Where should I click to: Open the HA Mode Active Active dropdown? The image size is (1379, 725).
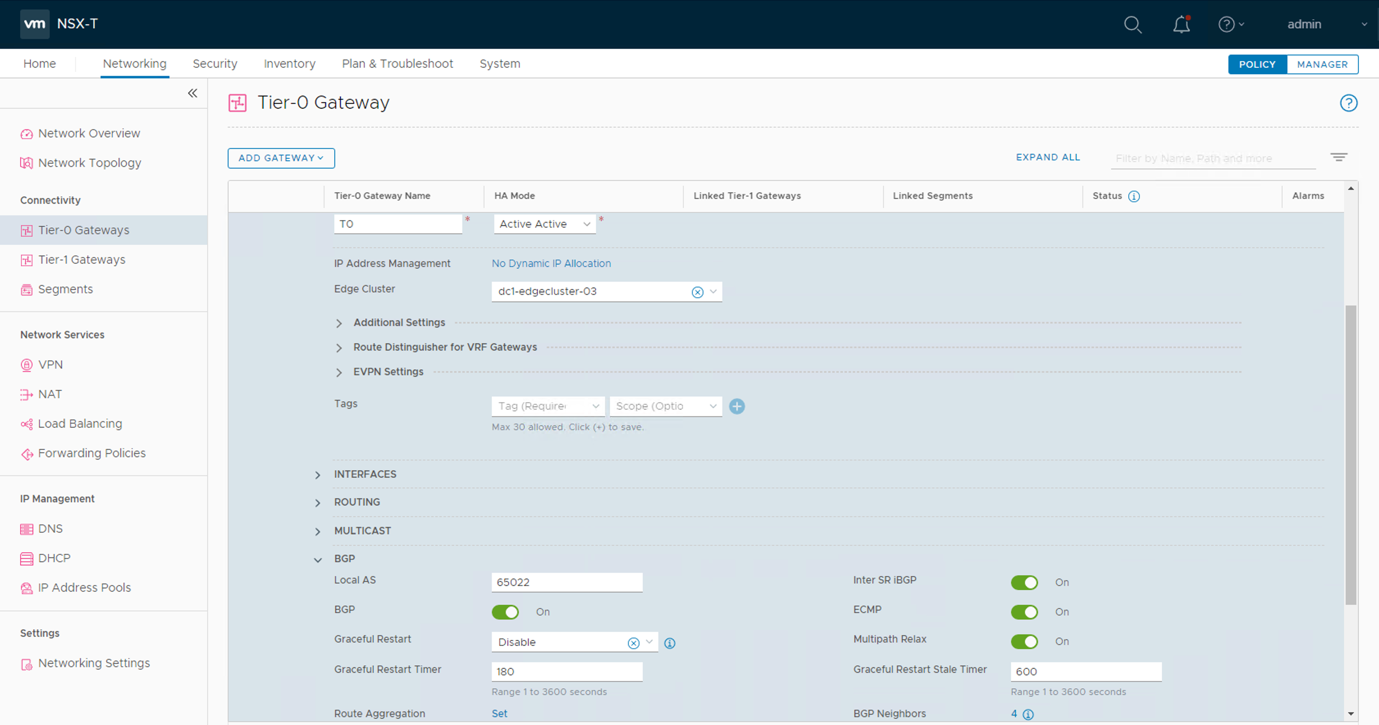pyautogui.click(x=545, y=224)
